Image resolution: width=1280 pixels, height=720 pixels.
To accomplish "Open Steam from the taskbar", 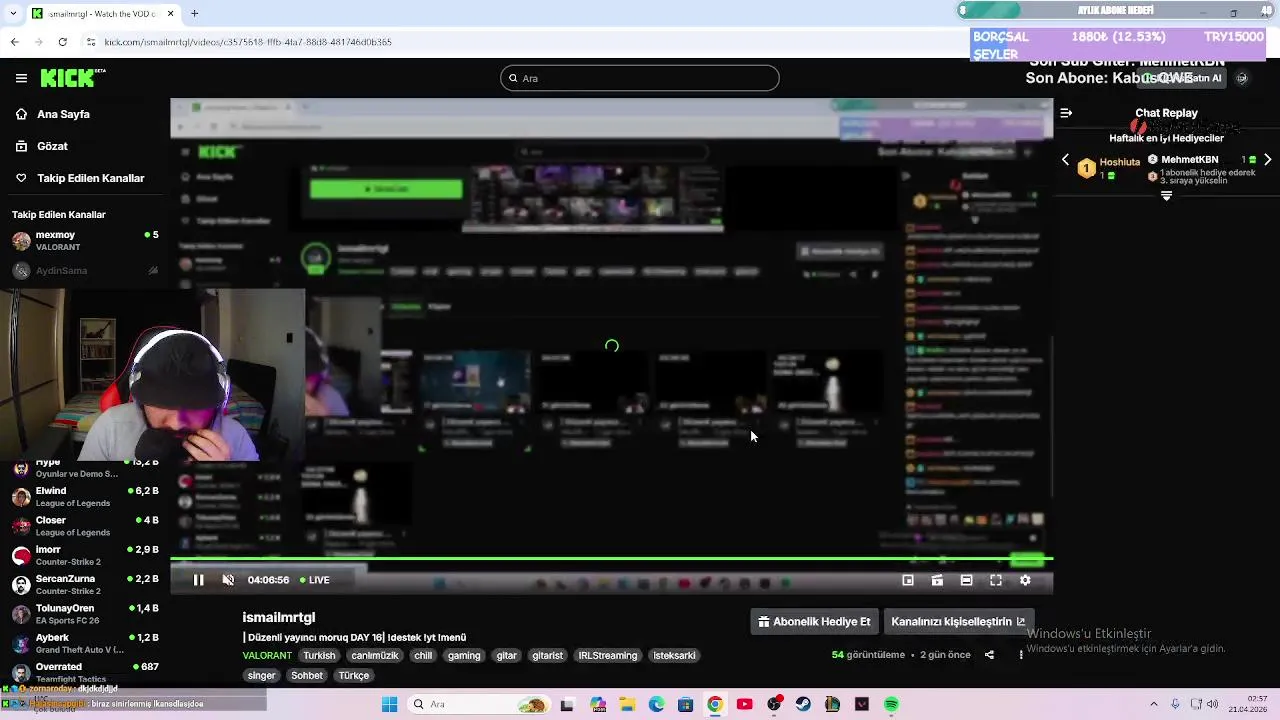I will 803,704.
